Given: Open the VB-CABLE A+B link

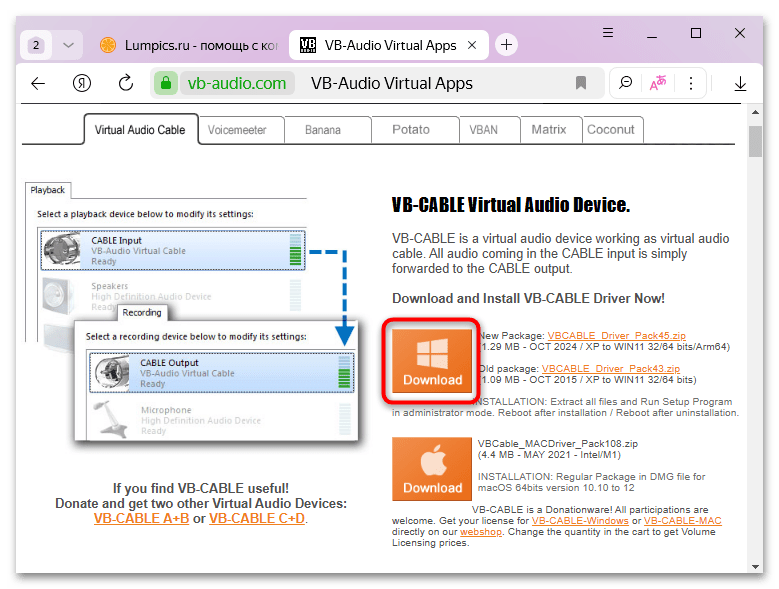Looking at the screenshot, I should click(x=142, y=518).
